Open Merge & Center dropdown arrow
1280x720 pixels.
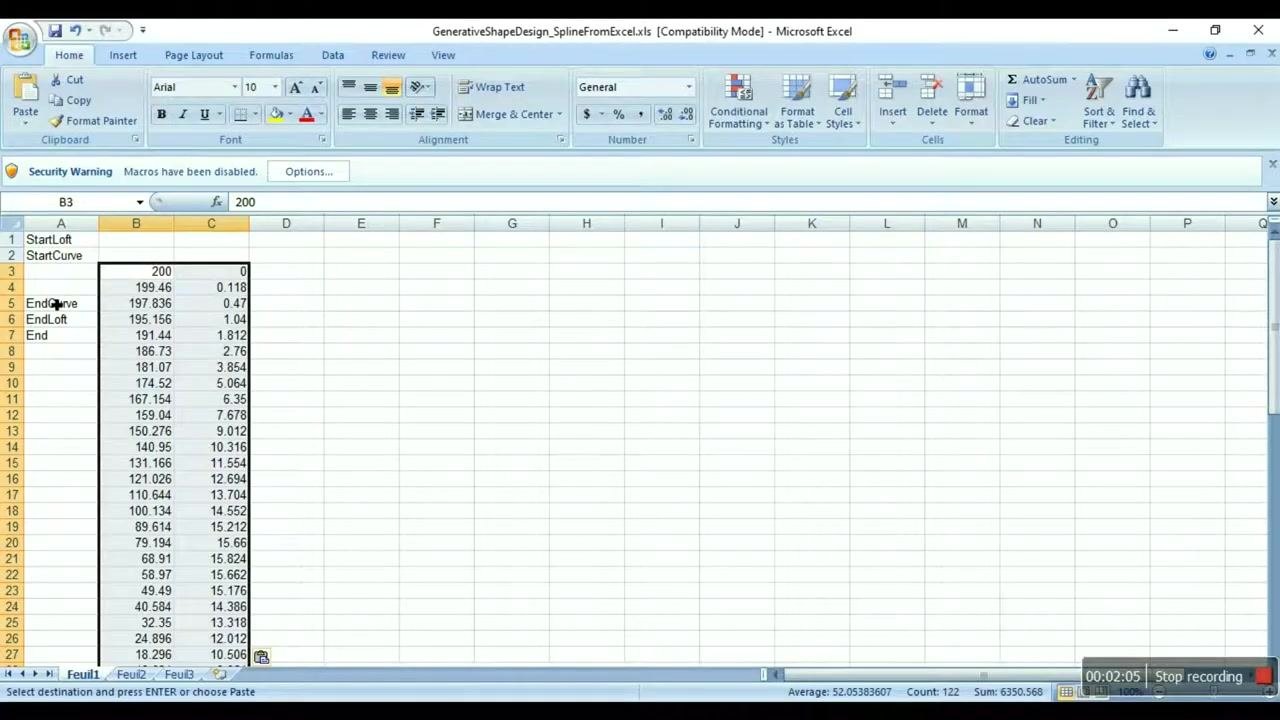point(559,114)
